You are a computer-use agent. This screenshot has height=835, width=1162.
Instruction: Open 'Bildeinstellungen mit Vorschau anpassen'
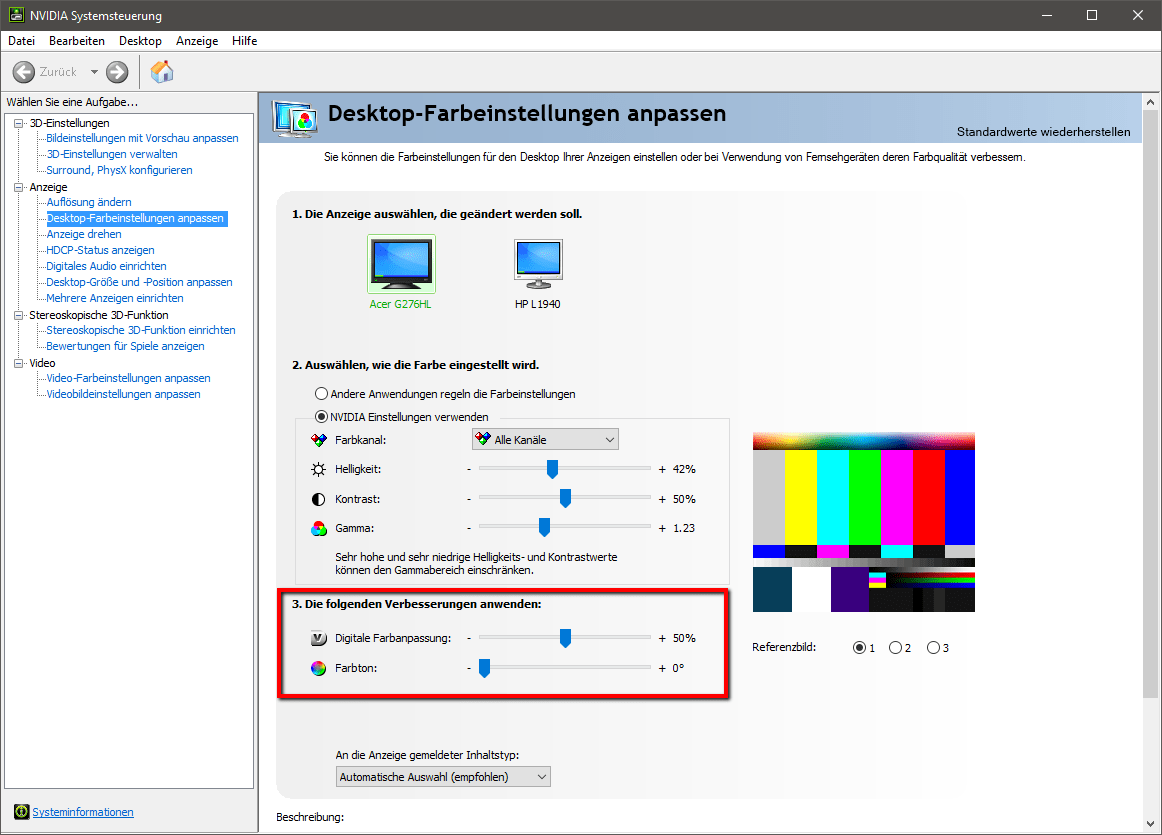click(142, 139)
